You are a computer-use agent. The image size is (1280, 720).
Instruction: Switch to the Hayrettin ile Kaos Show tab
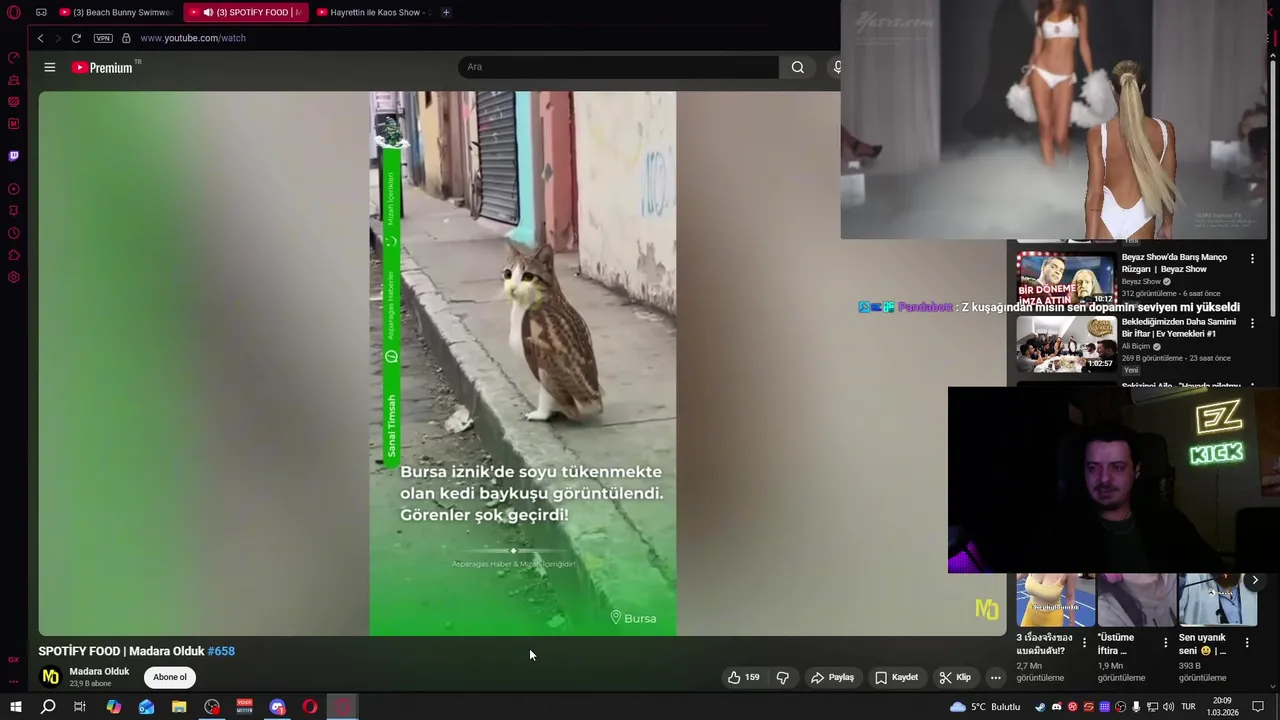[x=372, y=12]
